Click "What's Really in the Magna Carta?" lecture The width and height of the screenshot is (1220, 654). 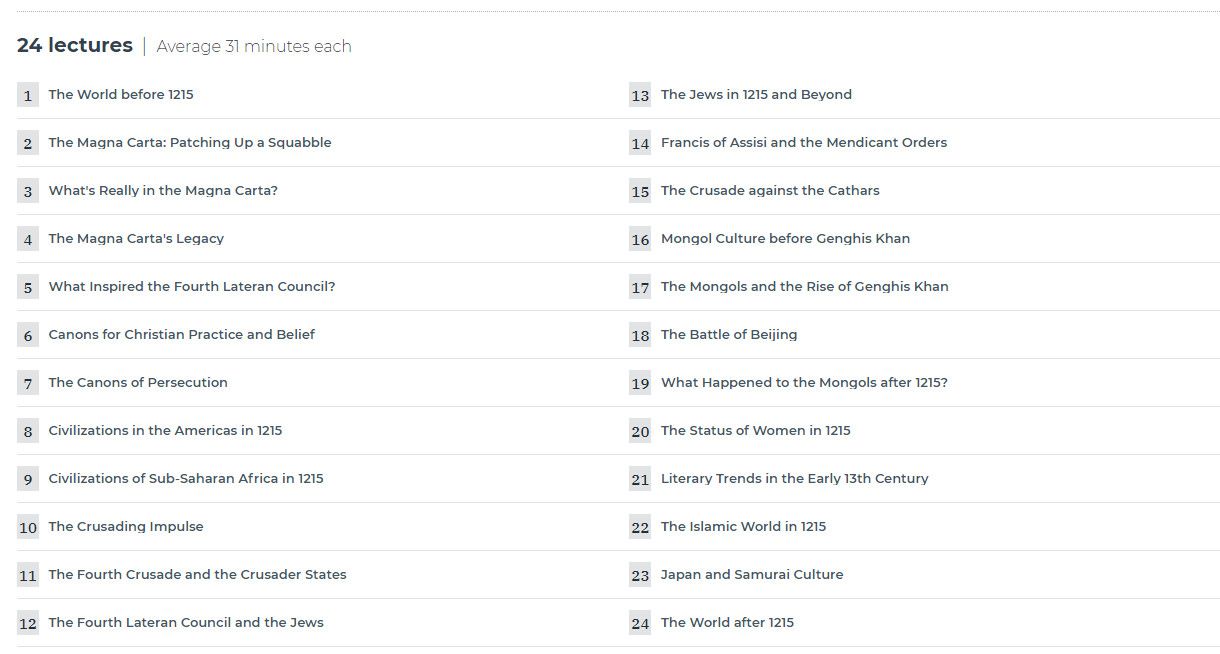click(163, 191)
